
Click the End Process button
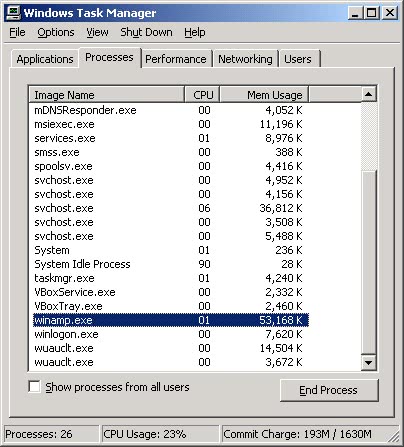tap(329, 390)
